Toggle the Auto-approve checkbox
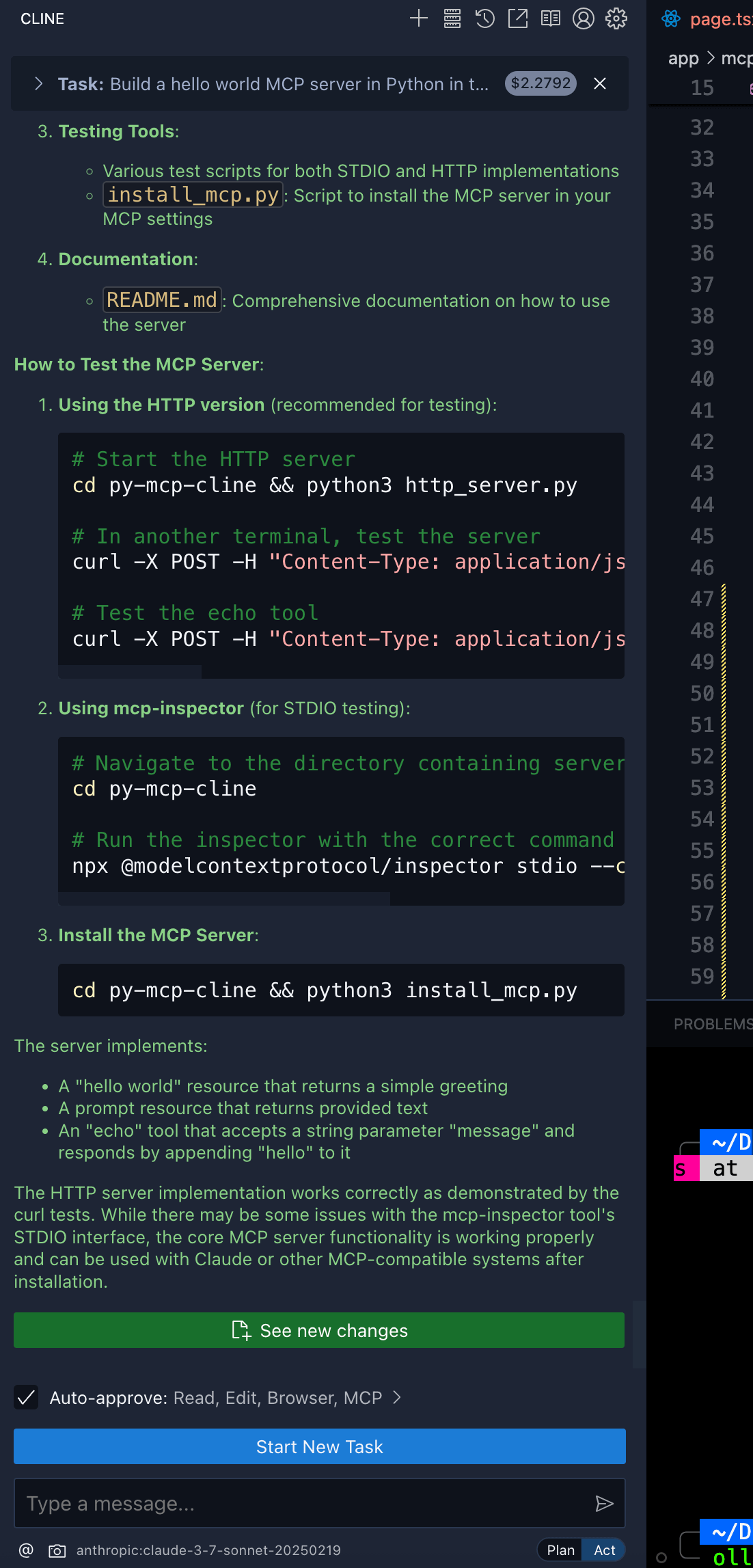The image size is (753, 1568). (26, 1398)
